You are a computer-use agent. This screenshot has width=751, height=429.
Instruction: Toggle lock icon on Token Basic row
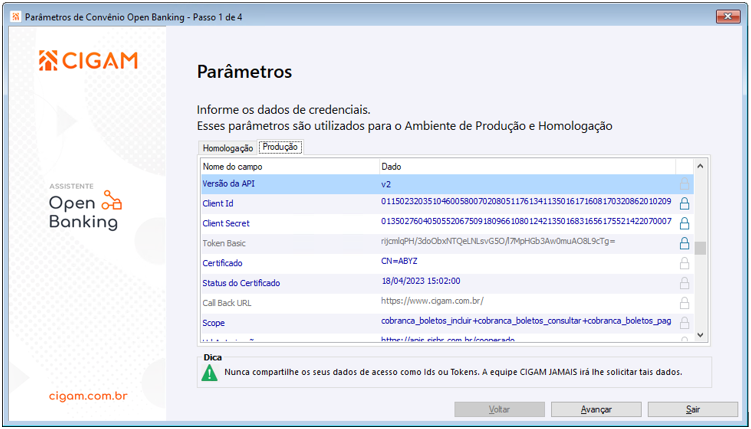click(x=684, y=243)
